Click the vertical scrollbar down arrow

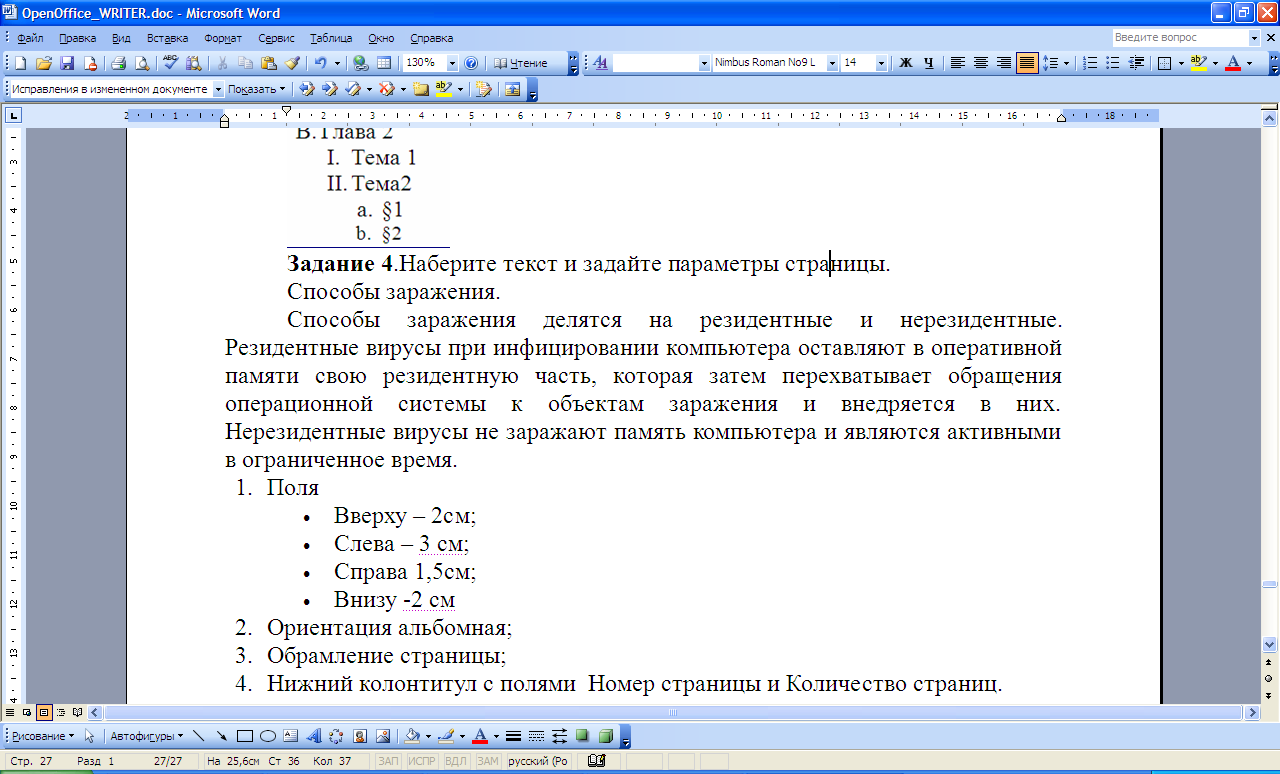1270,645
